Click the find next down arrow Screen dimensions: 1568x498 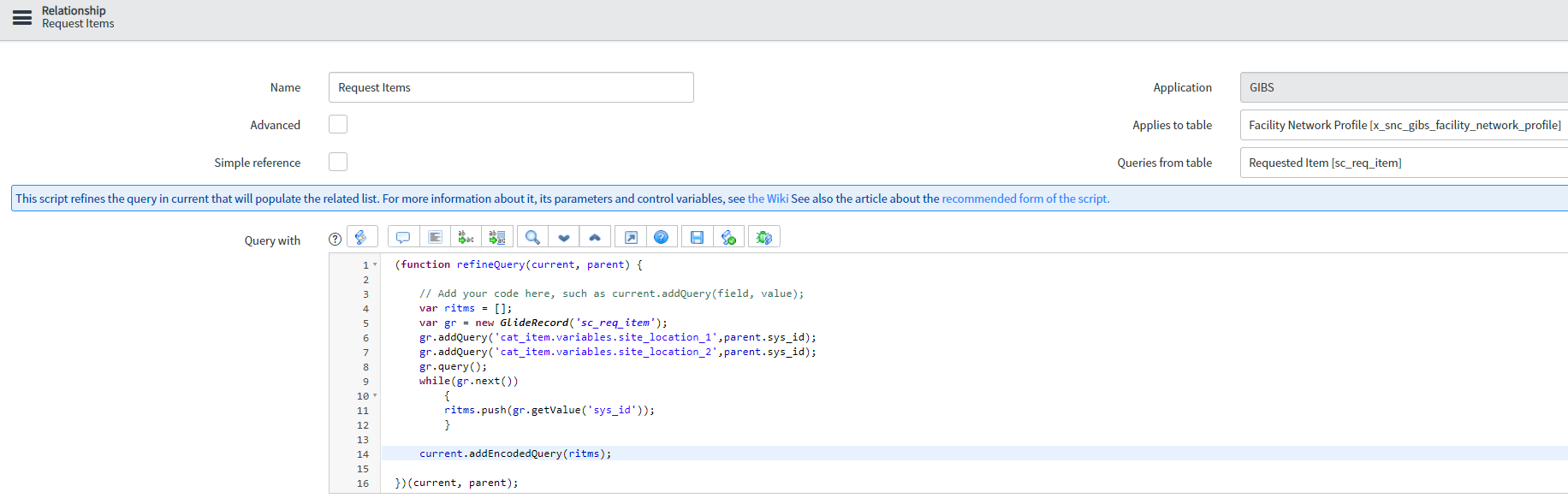click(x=563, y=237)
